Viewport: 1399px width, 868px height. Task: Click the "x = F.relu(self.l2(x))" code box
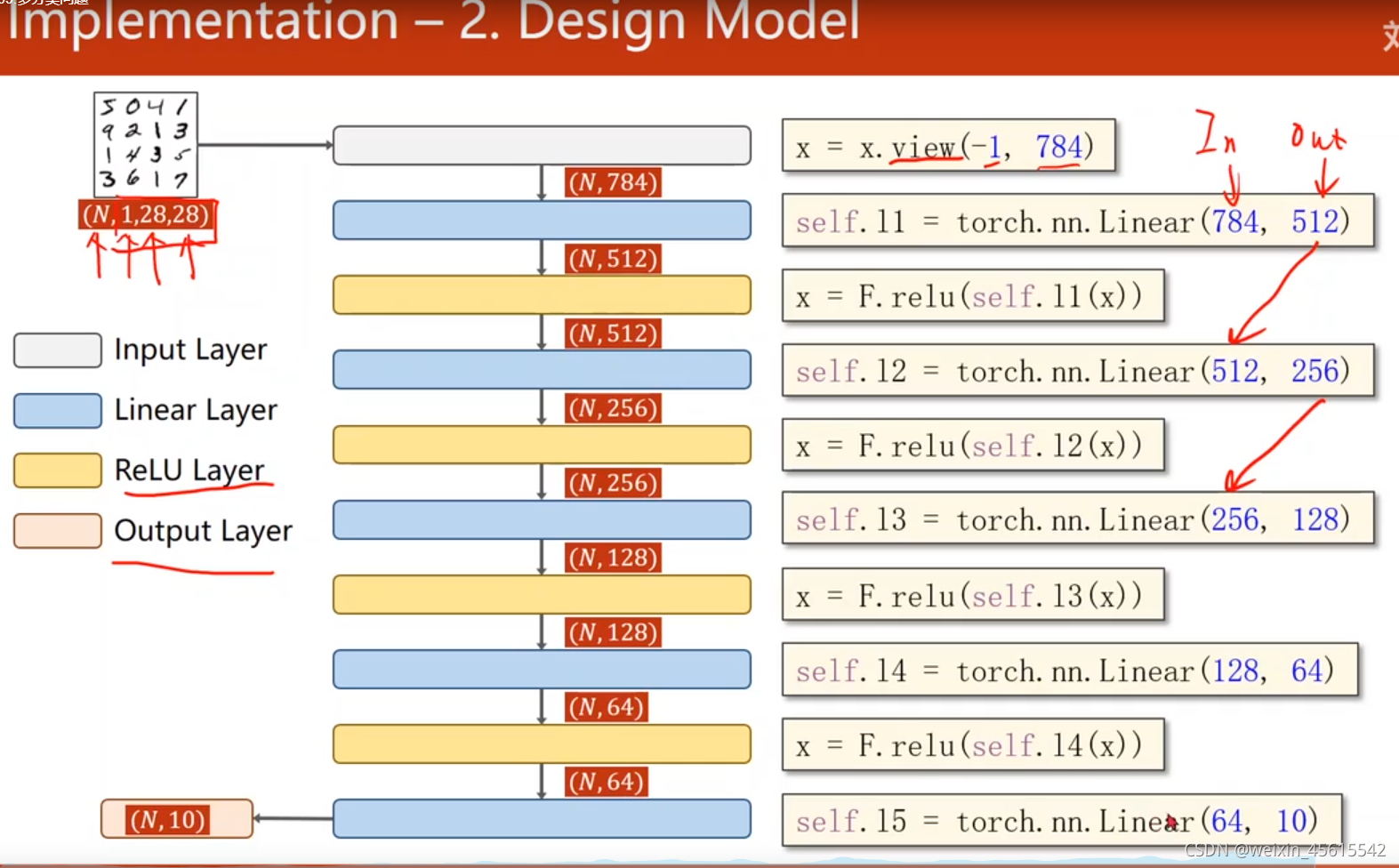973,445
